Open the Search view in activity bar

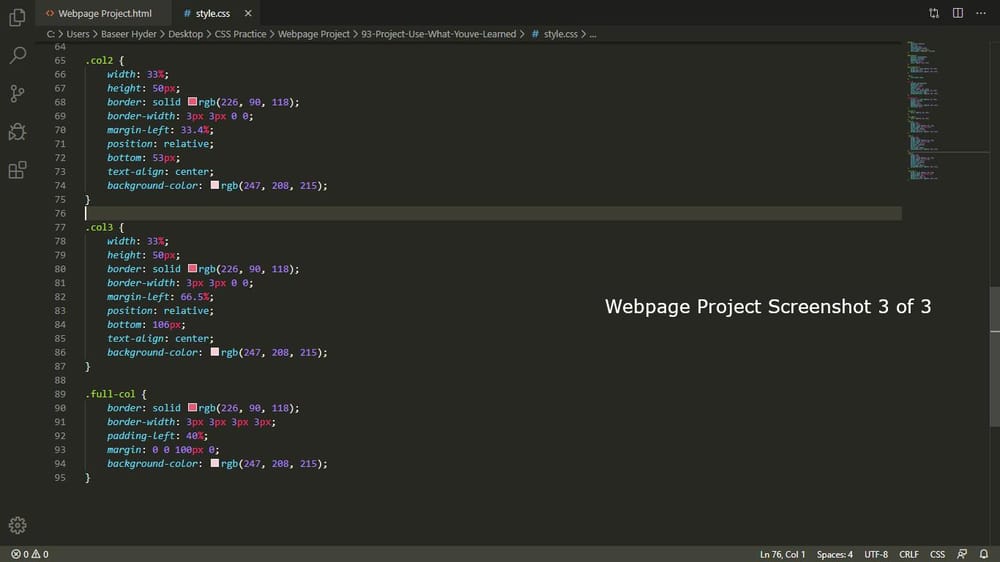(17, 55)
